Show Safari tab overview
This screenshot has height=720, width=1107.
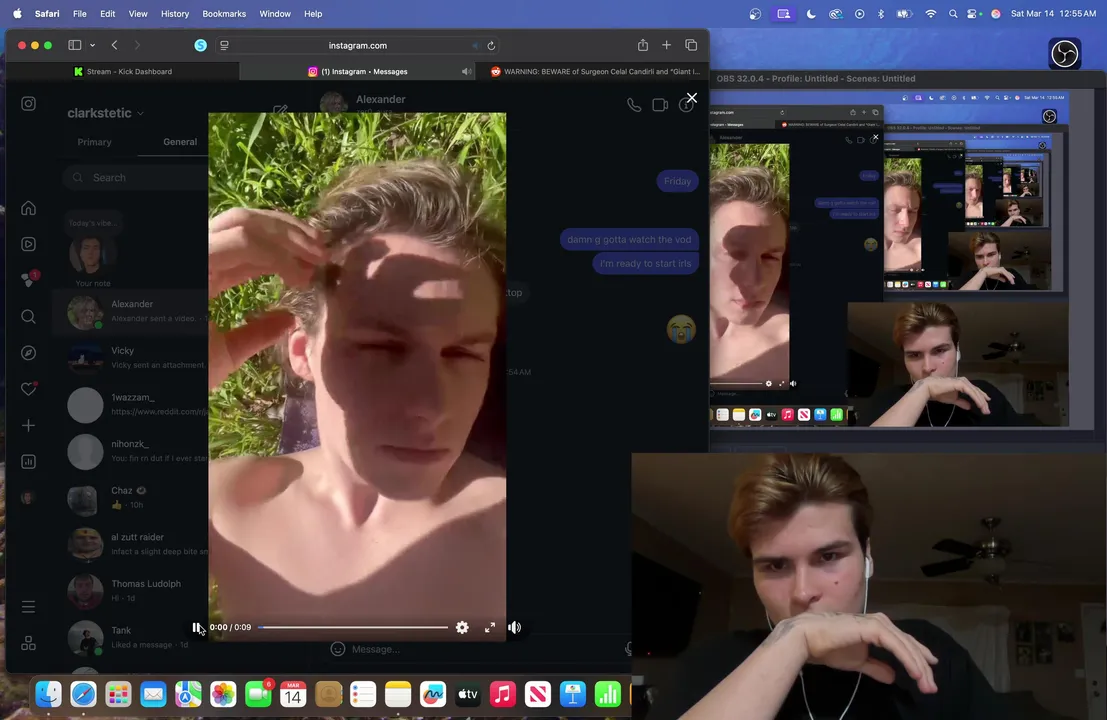pyautogui.click(x=691, y=45)
